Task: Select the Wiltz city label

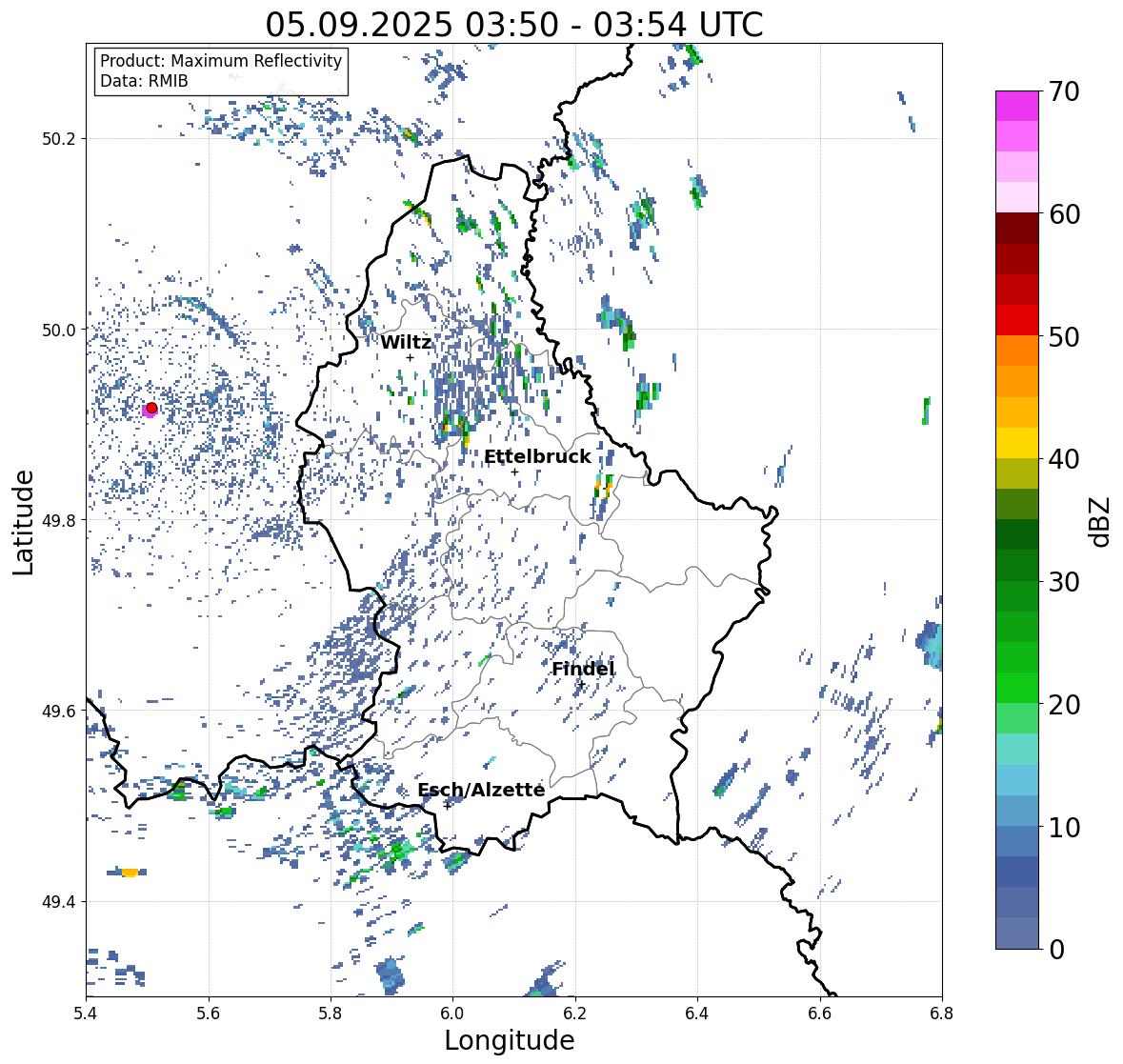Action: (406, 342)
